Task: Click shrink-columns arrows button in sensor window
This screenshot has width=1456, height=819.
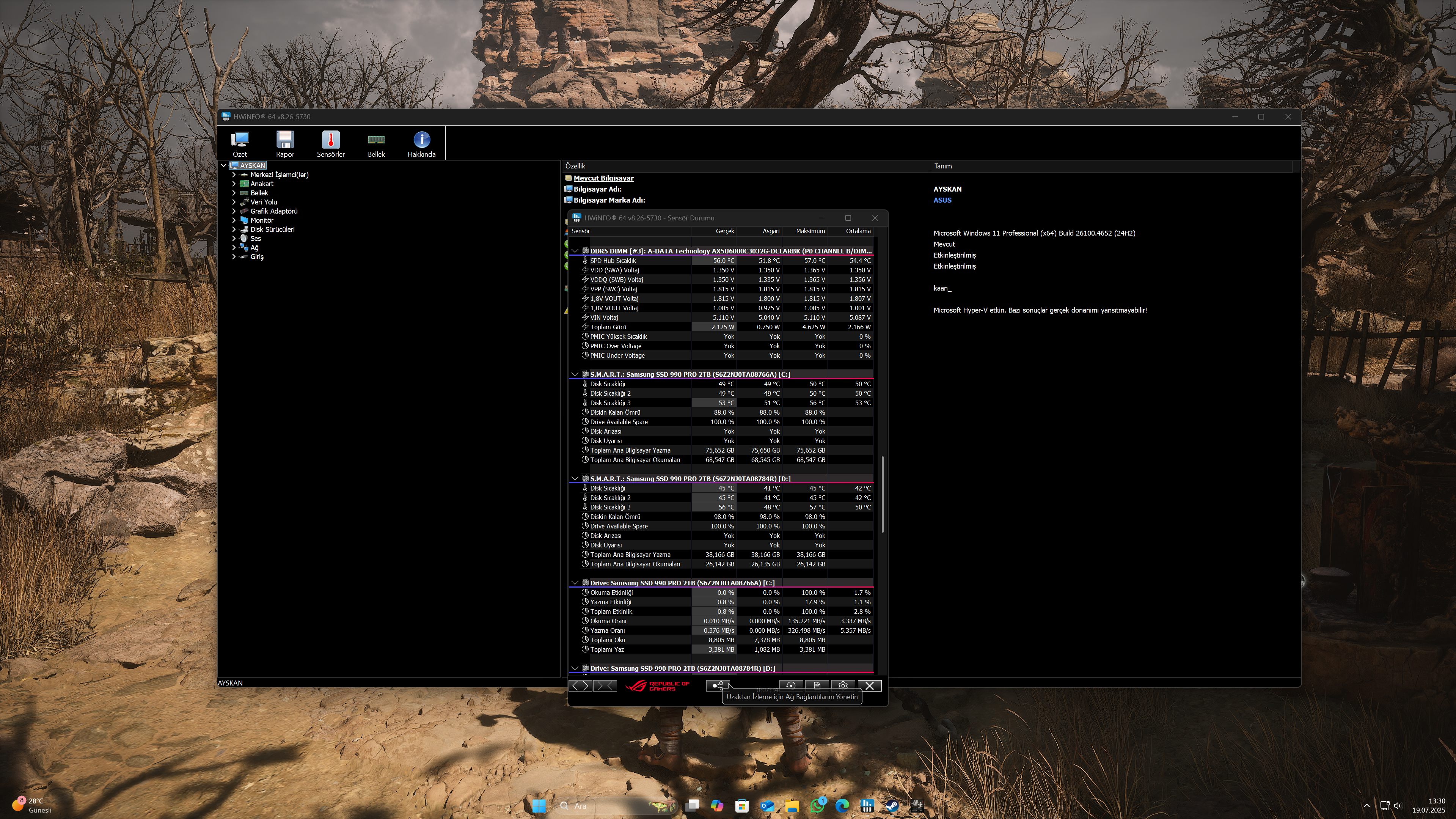Action: [605, 685]
